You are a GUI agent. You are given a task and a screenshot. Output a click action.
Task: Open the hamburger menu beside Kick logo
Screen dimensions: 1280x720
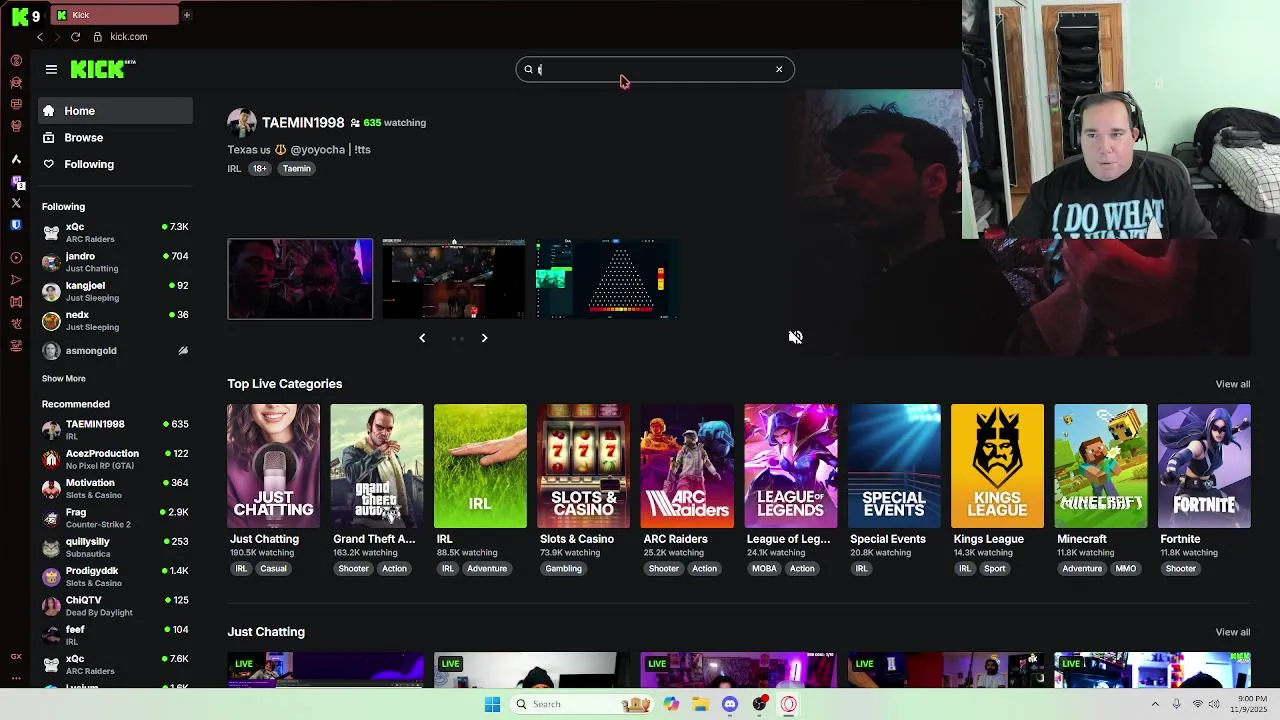[x=51, y=69]
